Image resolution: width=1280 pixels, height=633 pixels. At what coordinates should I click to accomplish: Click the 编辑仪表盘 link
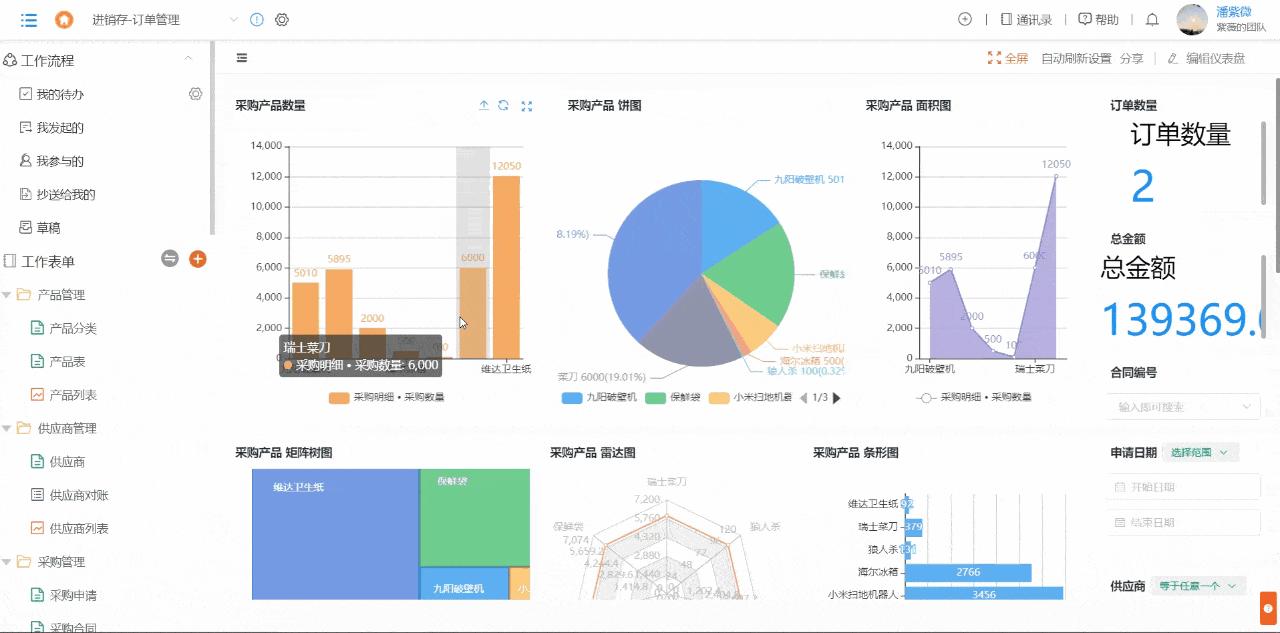pyautogui.click(x=1210, y=58)
